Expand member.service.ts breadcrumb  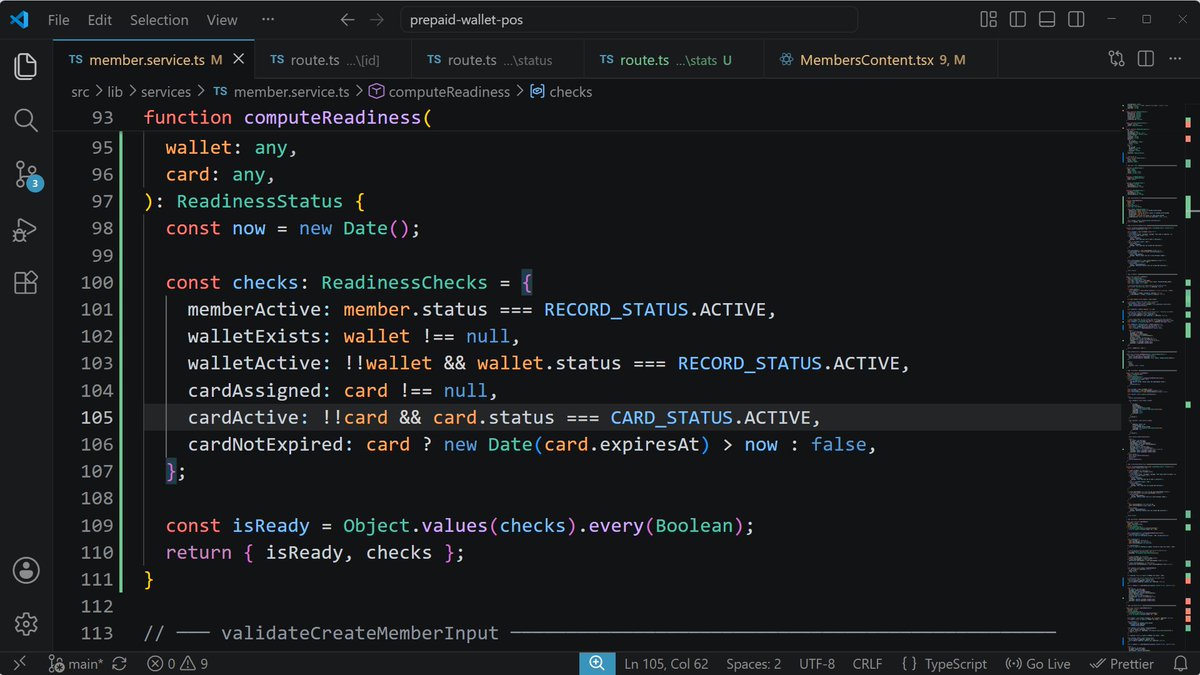[280, 91]
